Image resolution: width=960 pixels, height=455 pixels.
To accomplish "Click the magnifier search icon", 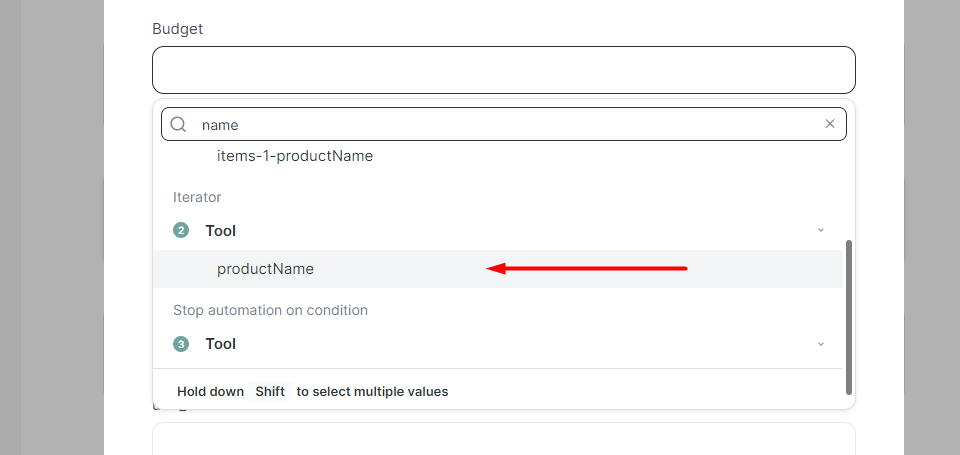I will [178, 125].
